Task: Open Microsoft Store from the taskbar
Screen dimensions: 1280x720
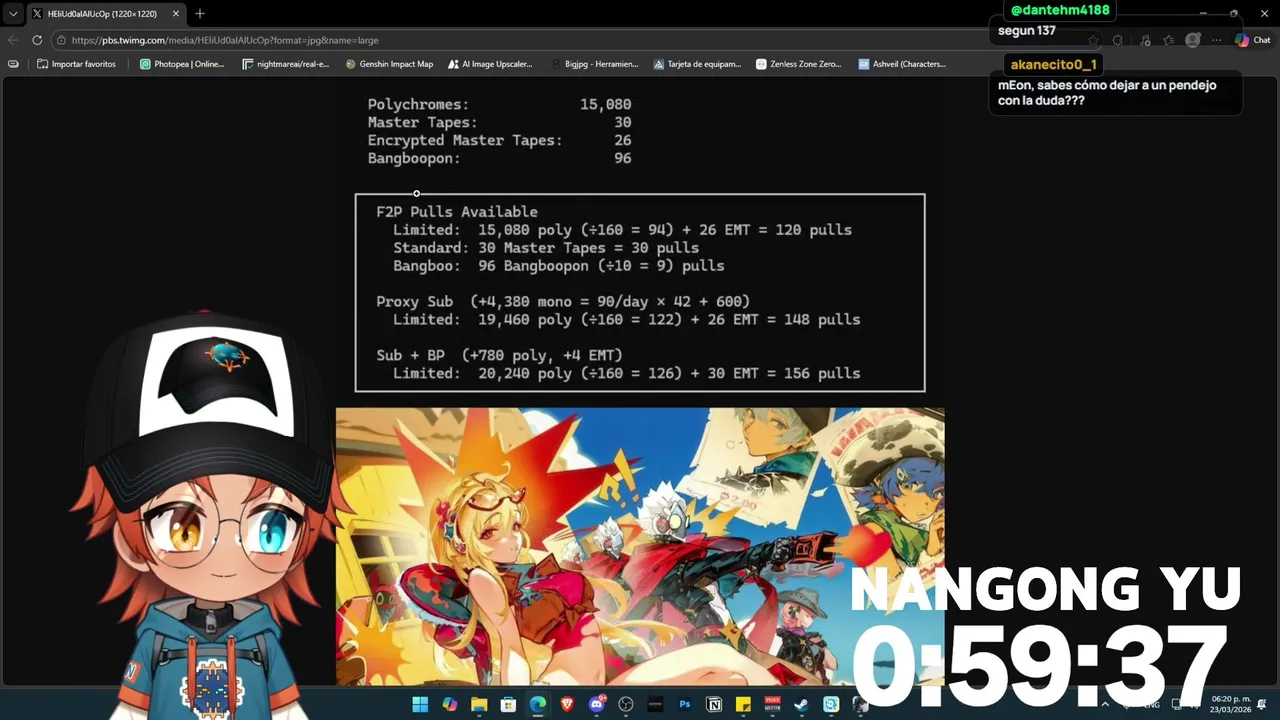Action: coord(508,705)
